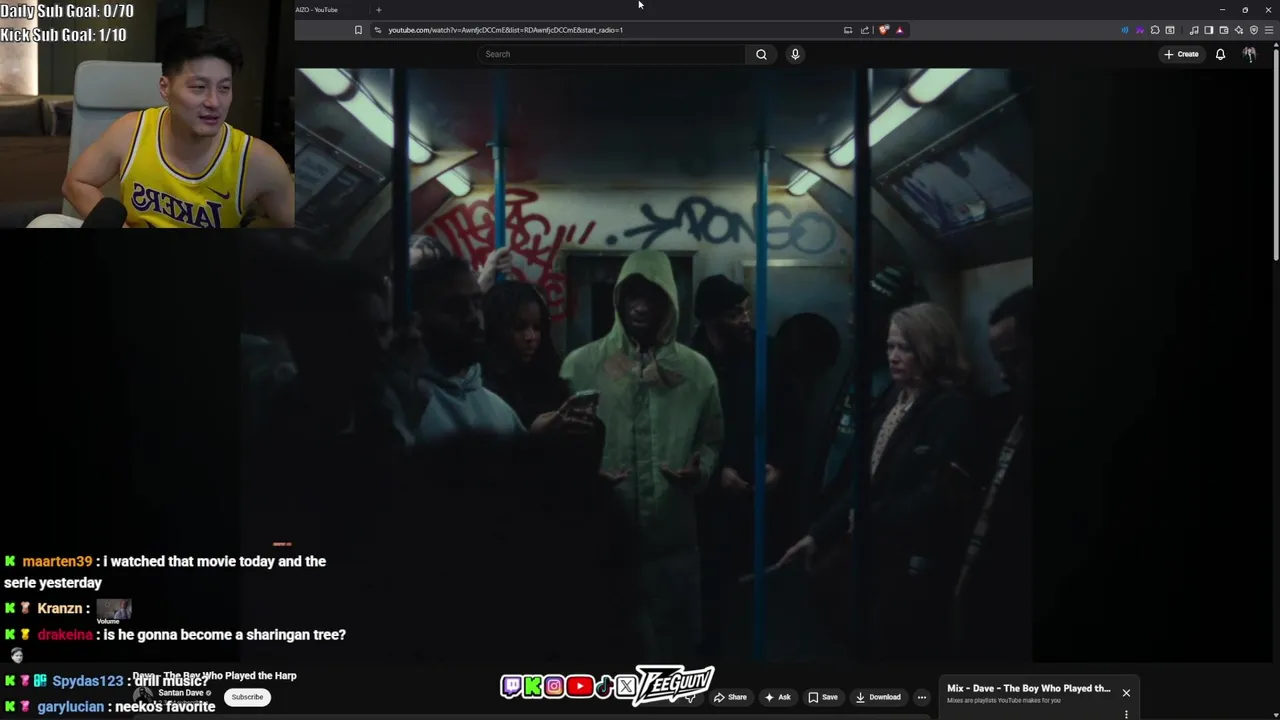Select the youtube.com URL in address bar

point(505,30)
